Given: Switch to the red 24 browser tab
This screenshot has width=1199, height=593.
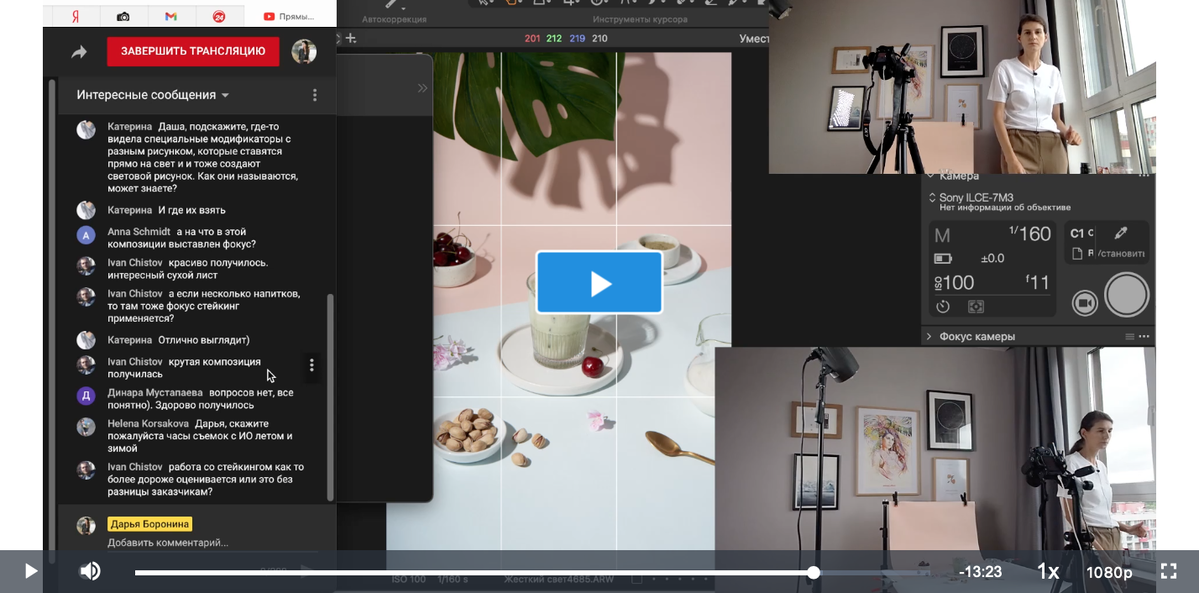Looking at the screenshot, I should 219,16.
